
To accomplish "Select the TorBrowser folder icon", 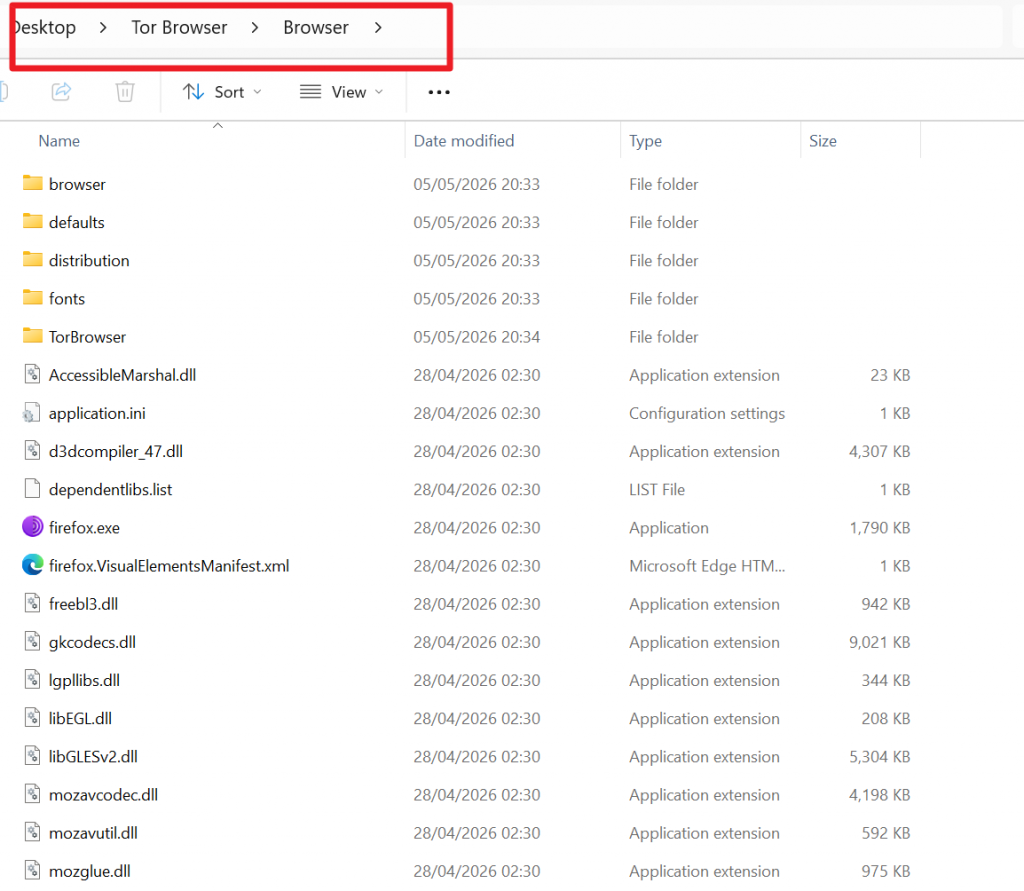I will 33,336.
